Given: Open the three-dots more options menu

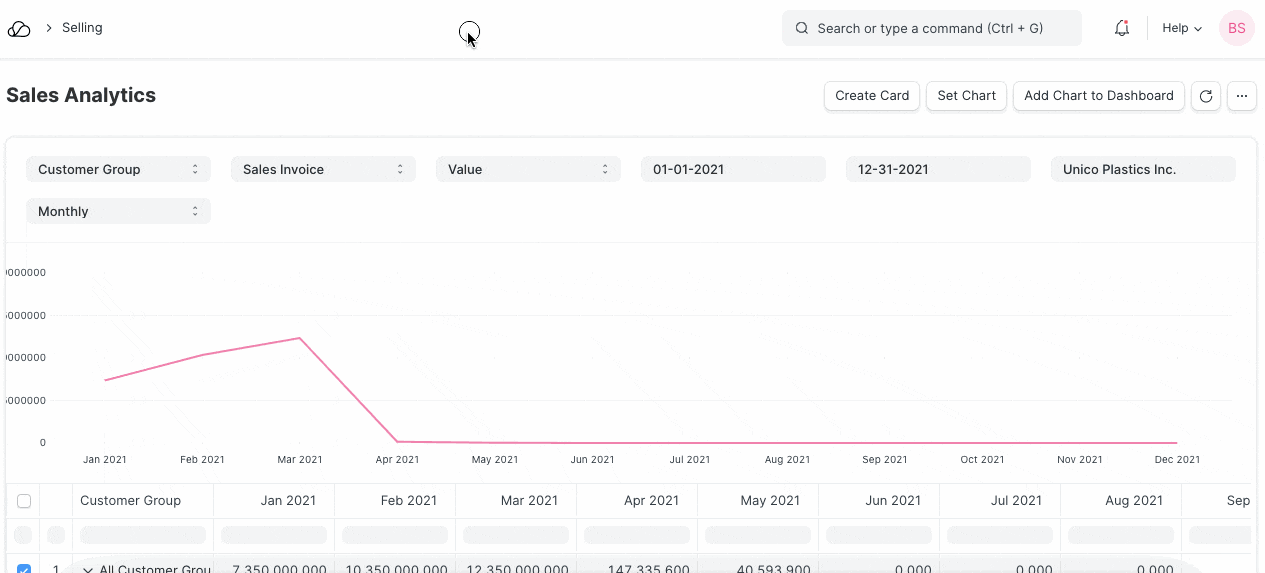Looking at the screenshot, I should [x=1241, y=96].
